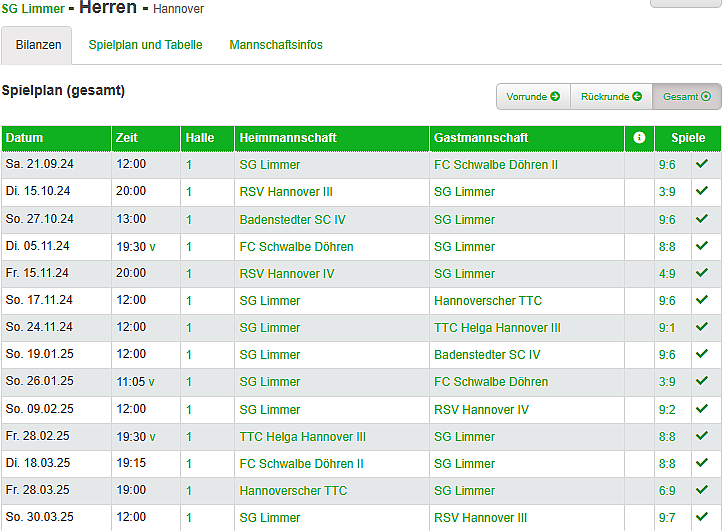This screenshot has height=531, width=723.
Task: Open hall 1 link for 28.02.25 match
Action: coord(189,437)
